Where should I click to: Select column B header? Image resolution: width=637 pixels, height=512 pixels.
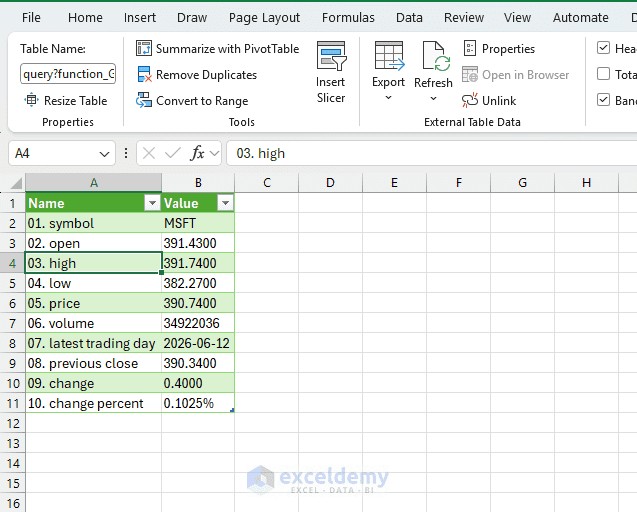click(x=198, y=183)
